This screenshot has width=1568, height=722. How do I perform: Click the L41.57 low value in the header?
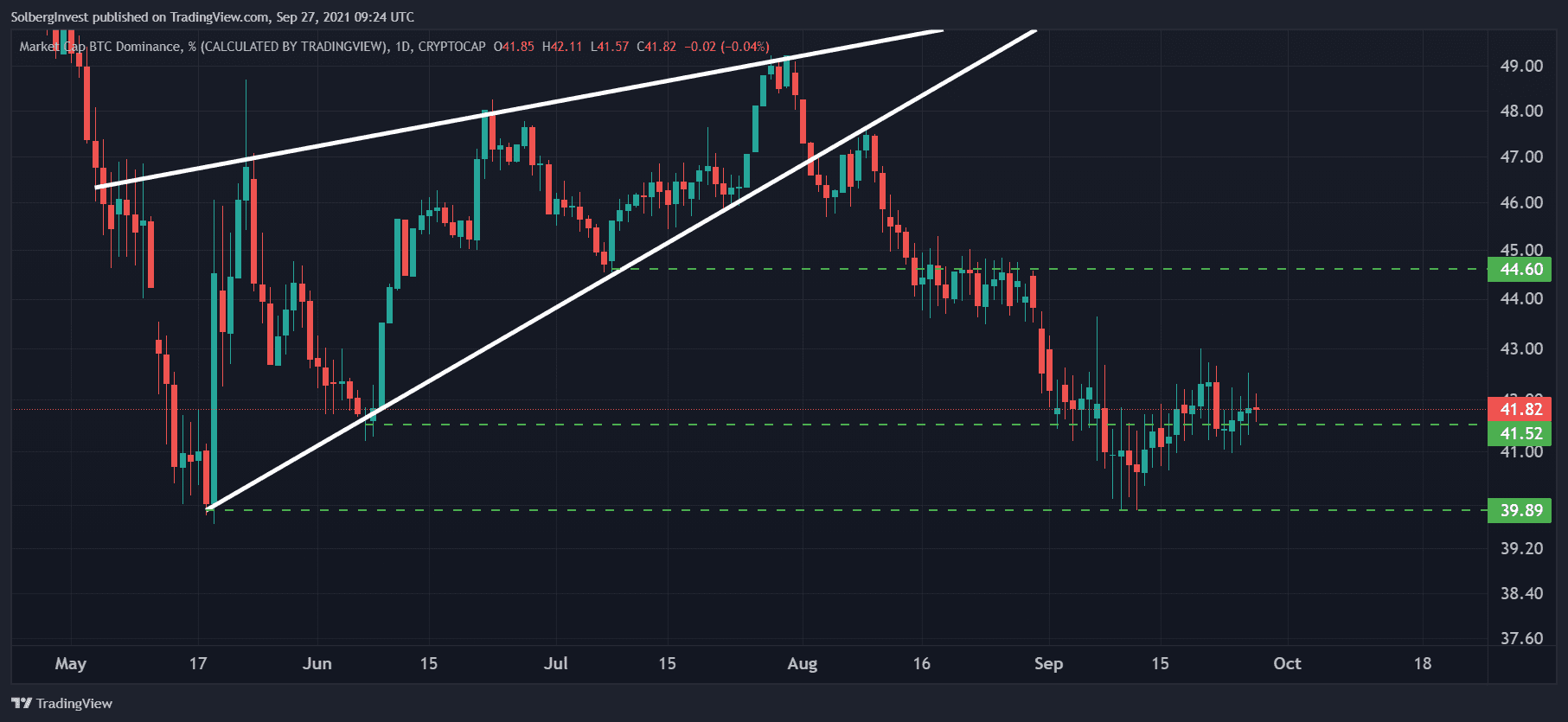pos(610,47)
